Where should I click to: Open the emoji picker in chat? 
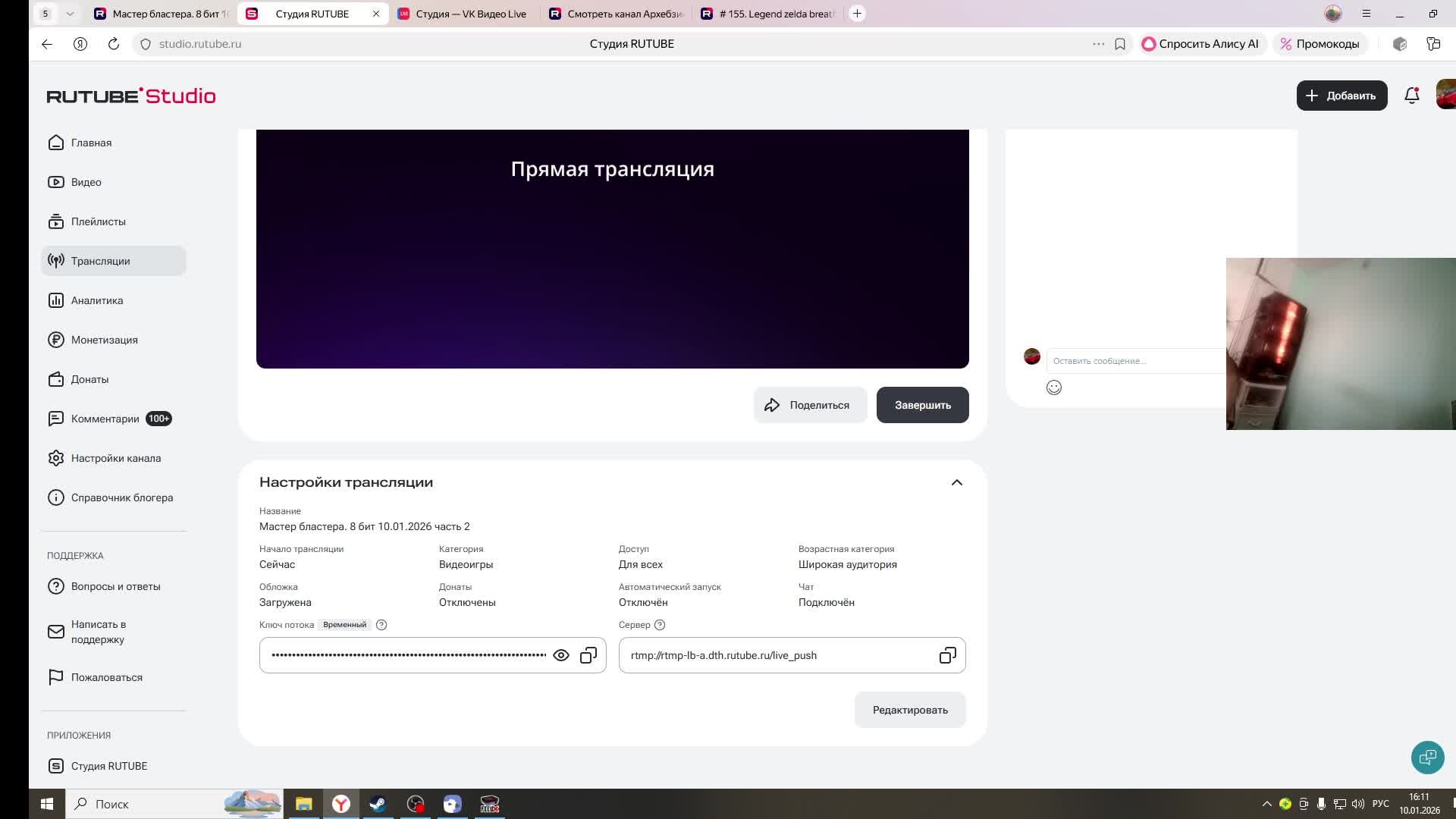pos(1054,388)
